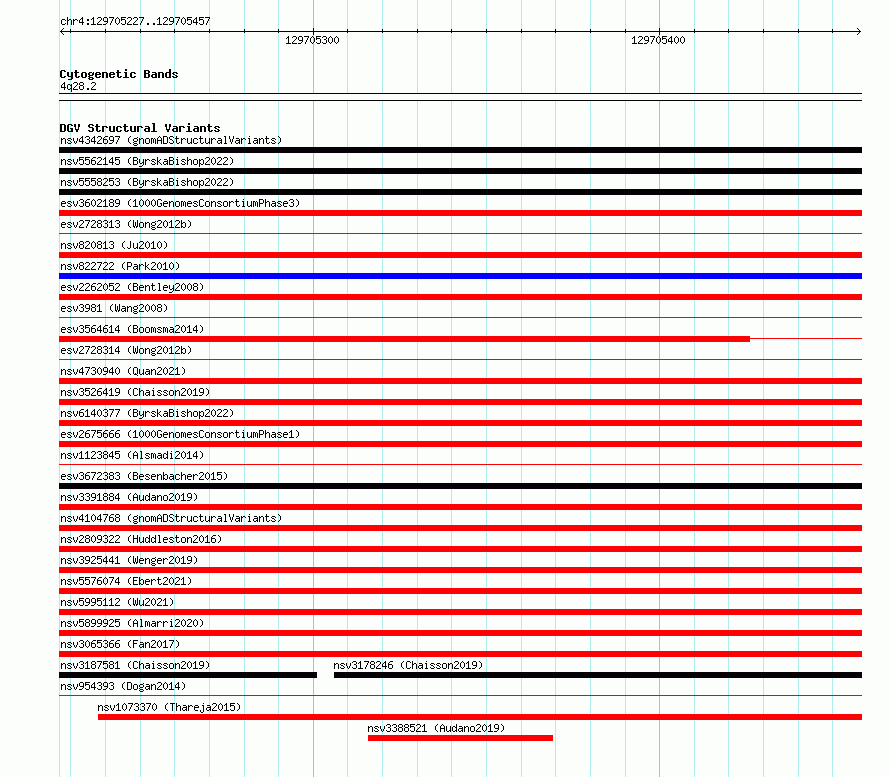Click the chr4:129705227..129705457 coordinate label

(135, 21)
